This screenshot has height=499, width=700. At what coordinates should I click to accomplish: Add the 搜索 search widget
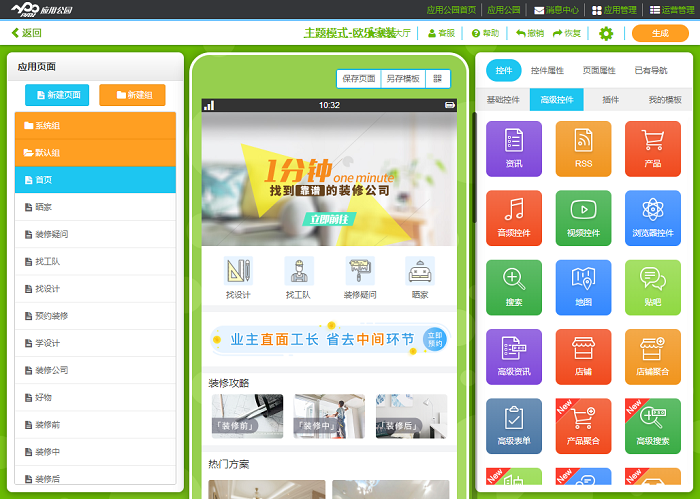513,287
